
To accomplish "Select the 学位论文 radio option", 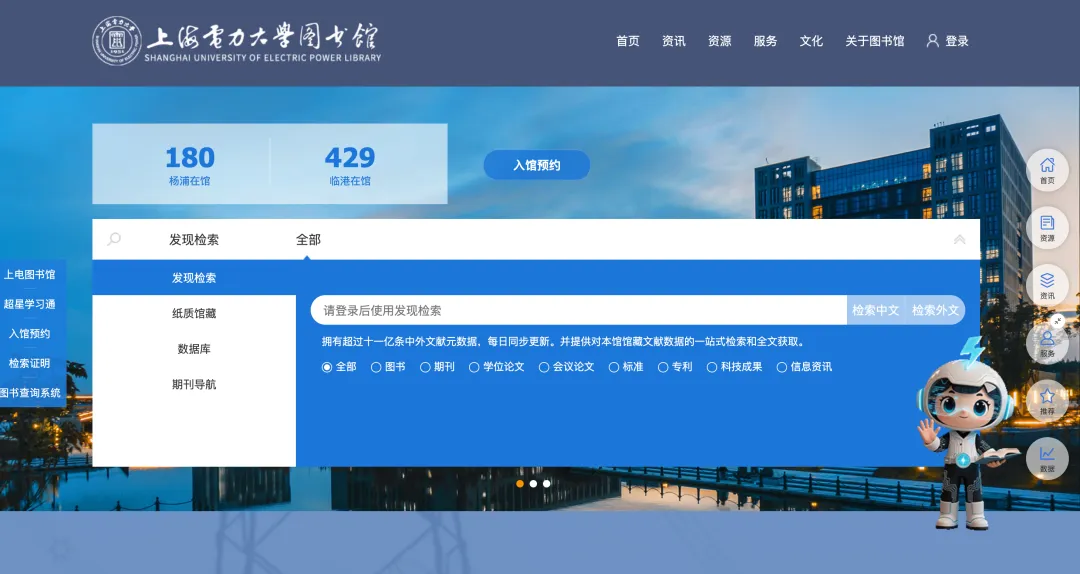I will (474, 367).
